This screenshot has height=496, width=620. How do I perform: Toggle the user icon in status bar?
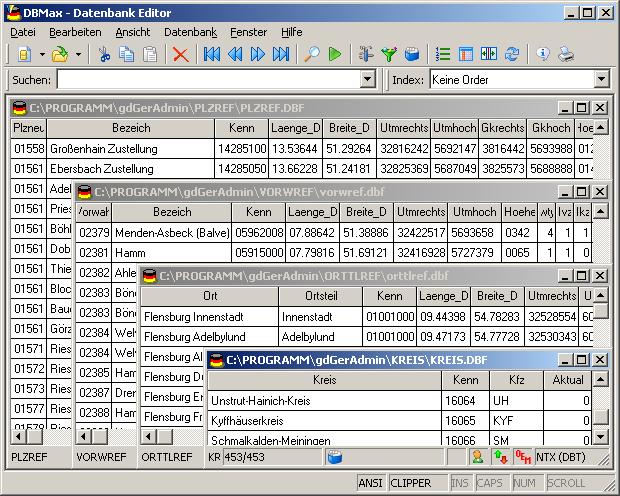pyautogui.click(x=478, y=457)
